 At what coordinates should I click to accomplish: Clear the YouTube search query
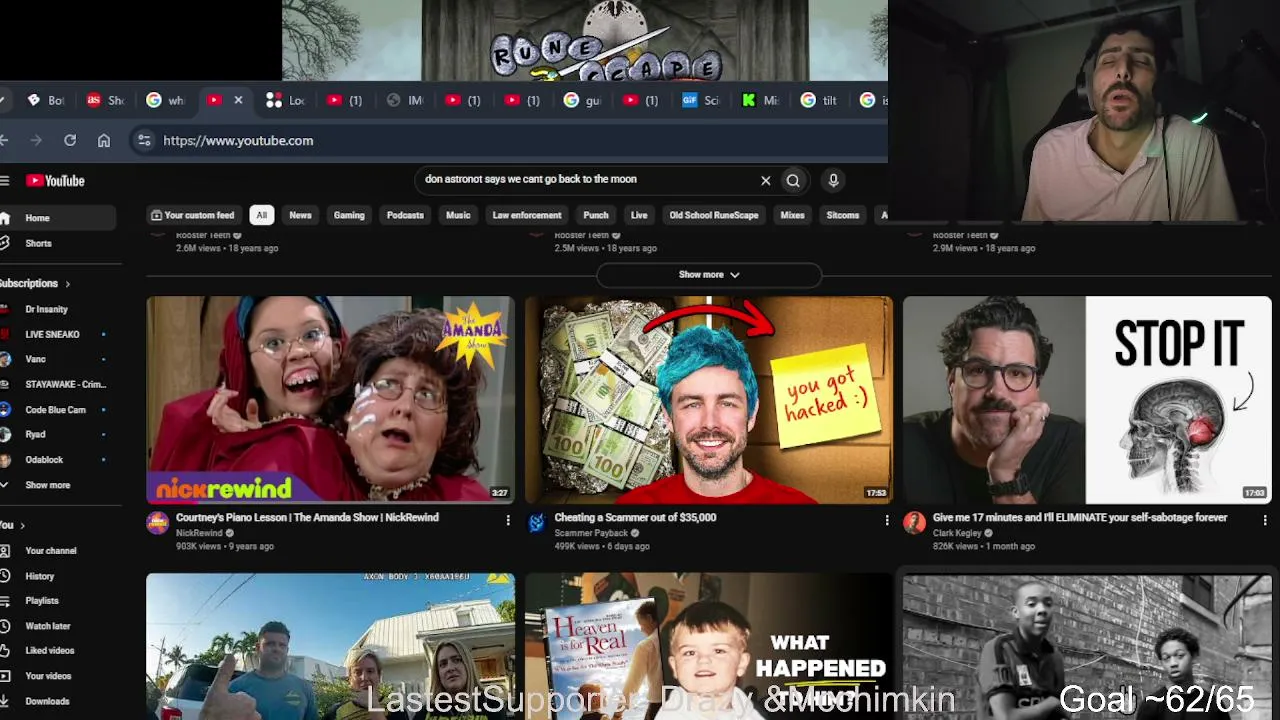coord(766,181)
